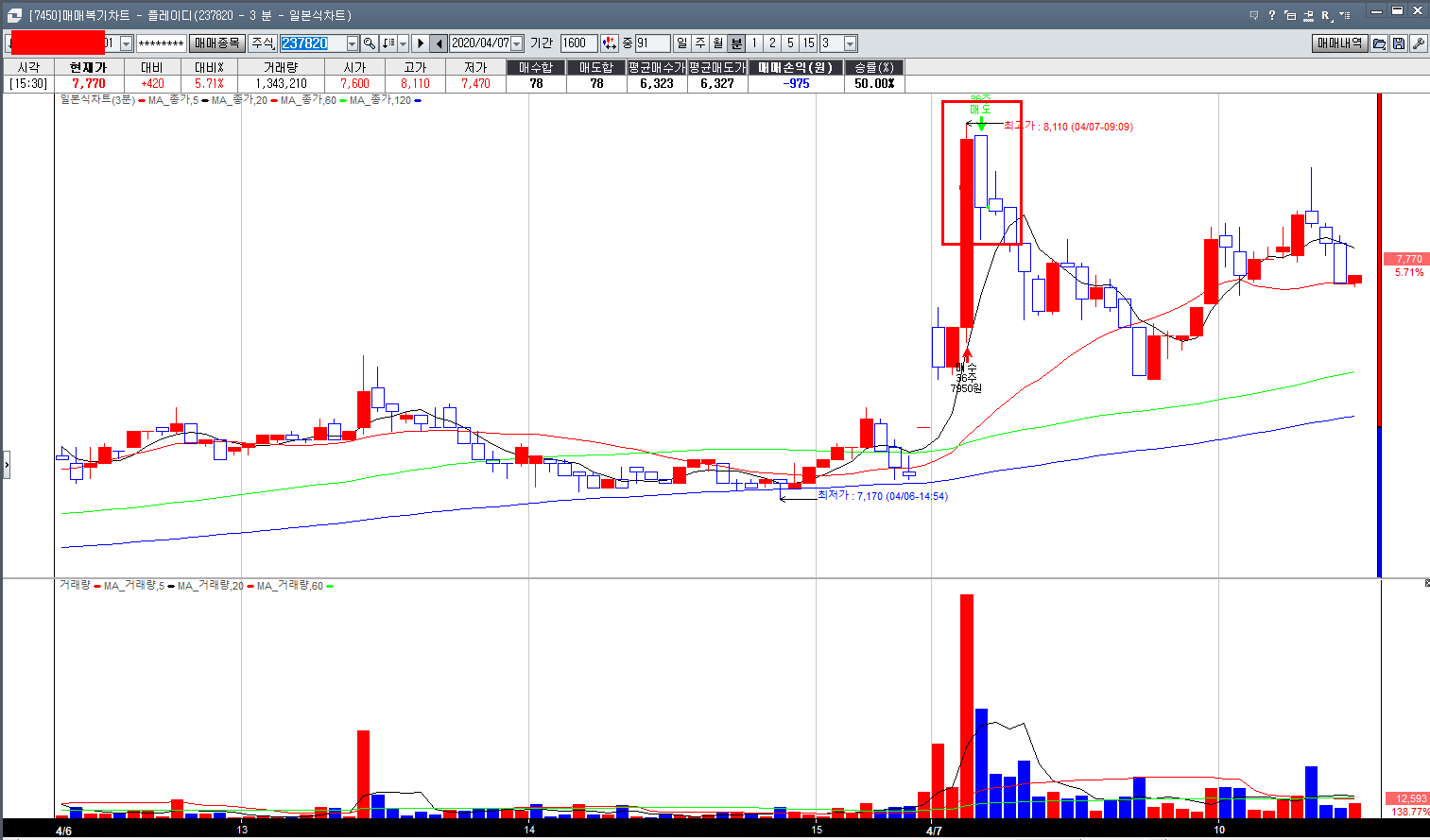
Task: Click the 매수 buy marker label
Action: pos(966,368)
